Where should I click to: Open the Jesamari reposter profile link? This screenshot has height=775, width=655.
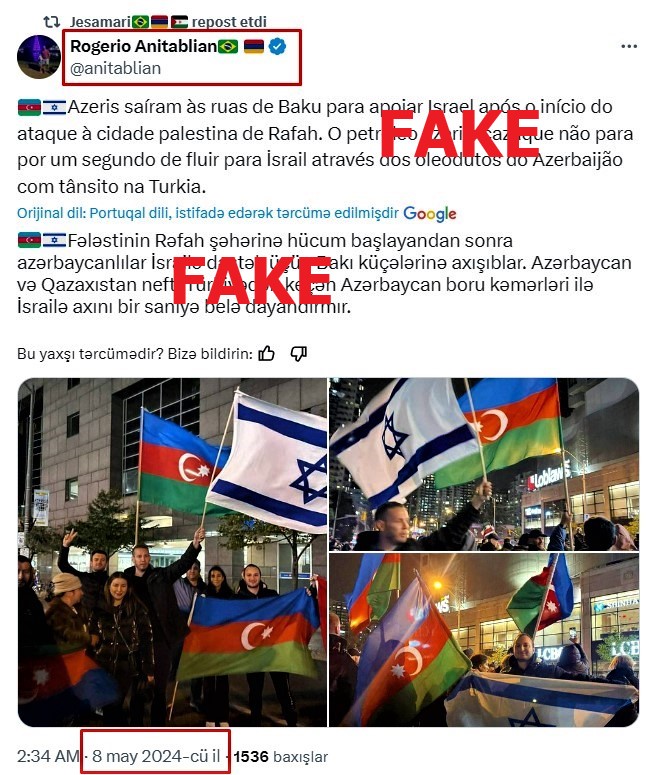(x=100, y=22)
